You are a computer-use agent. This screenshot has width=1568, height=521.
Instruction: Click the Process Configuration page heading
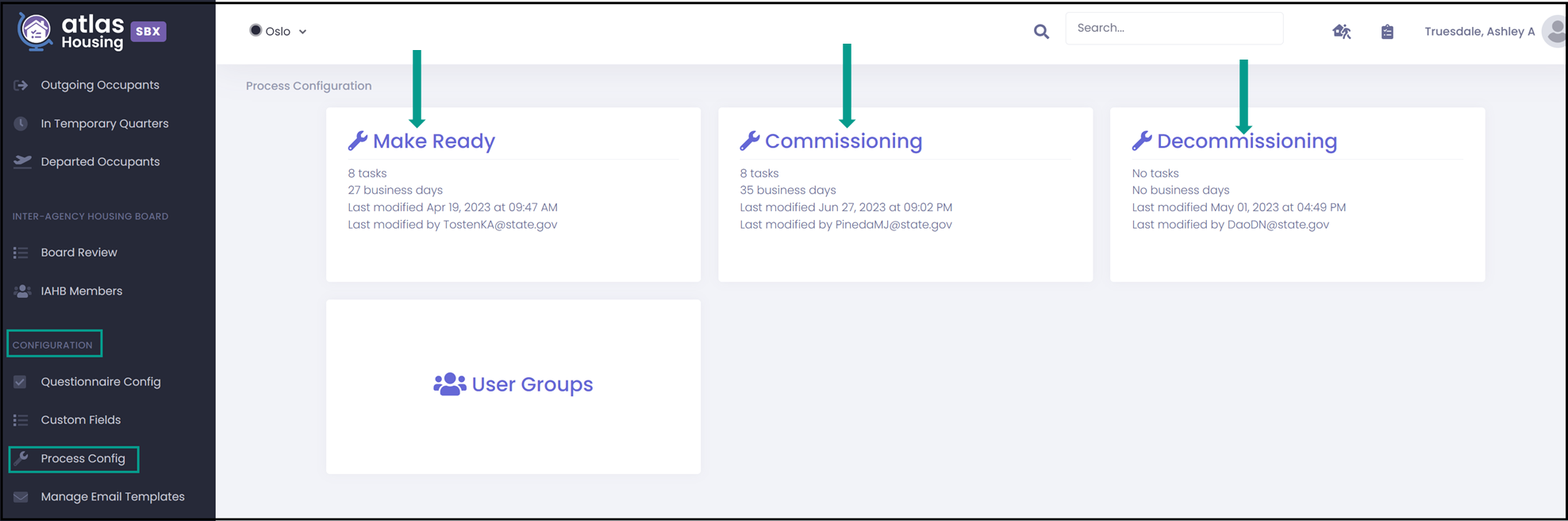click(309, 86)
